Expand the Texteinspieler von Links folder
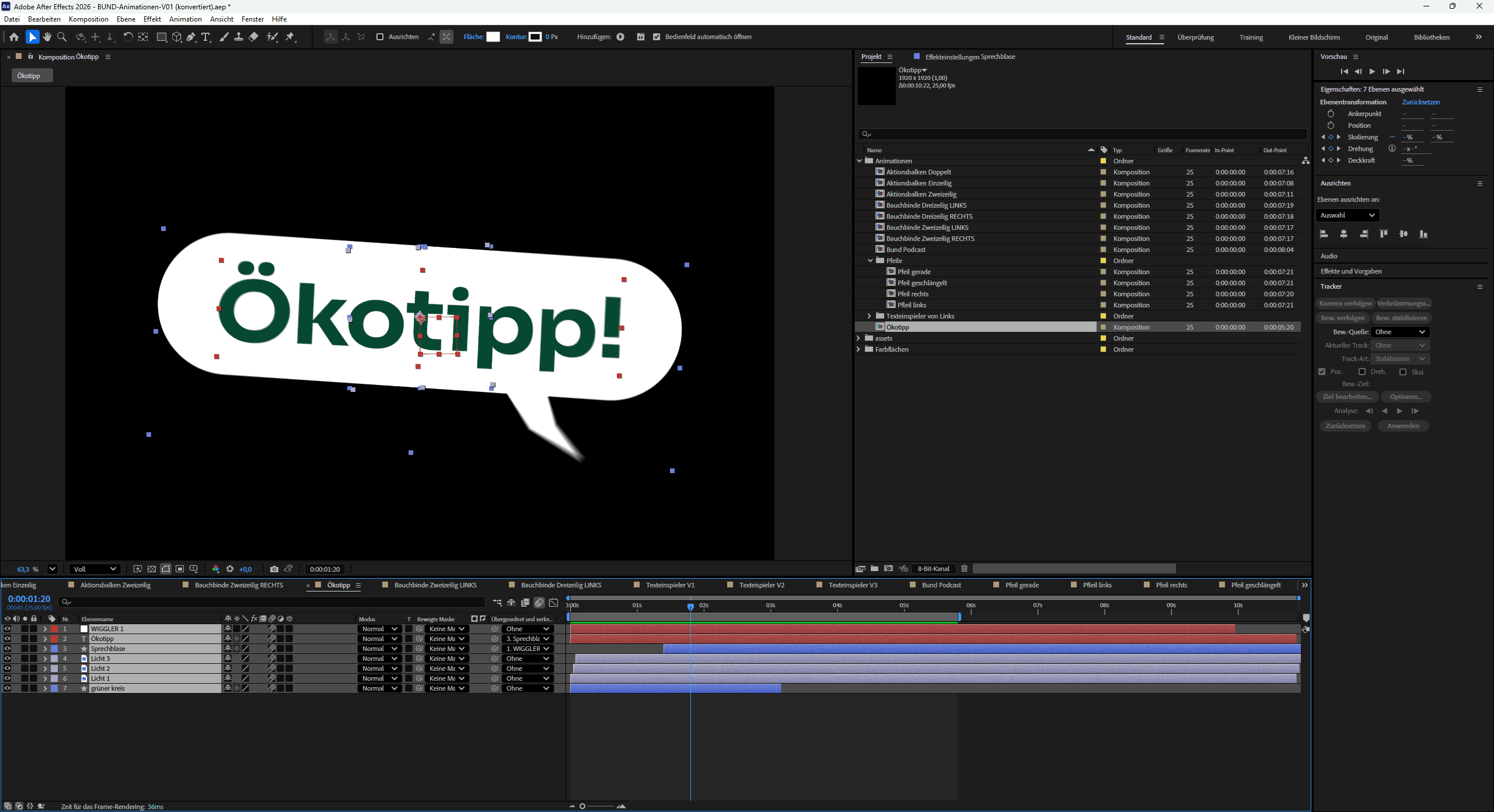 [x=869, y=316]
